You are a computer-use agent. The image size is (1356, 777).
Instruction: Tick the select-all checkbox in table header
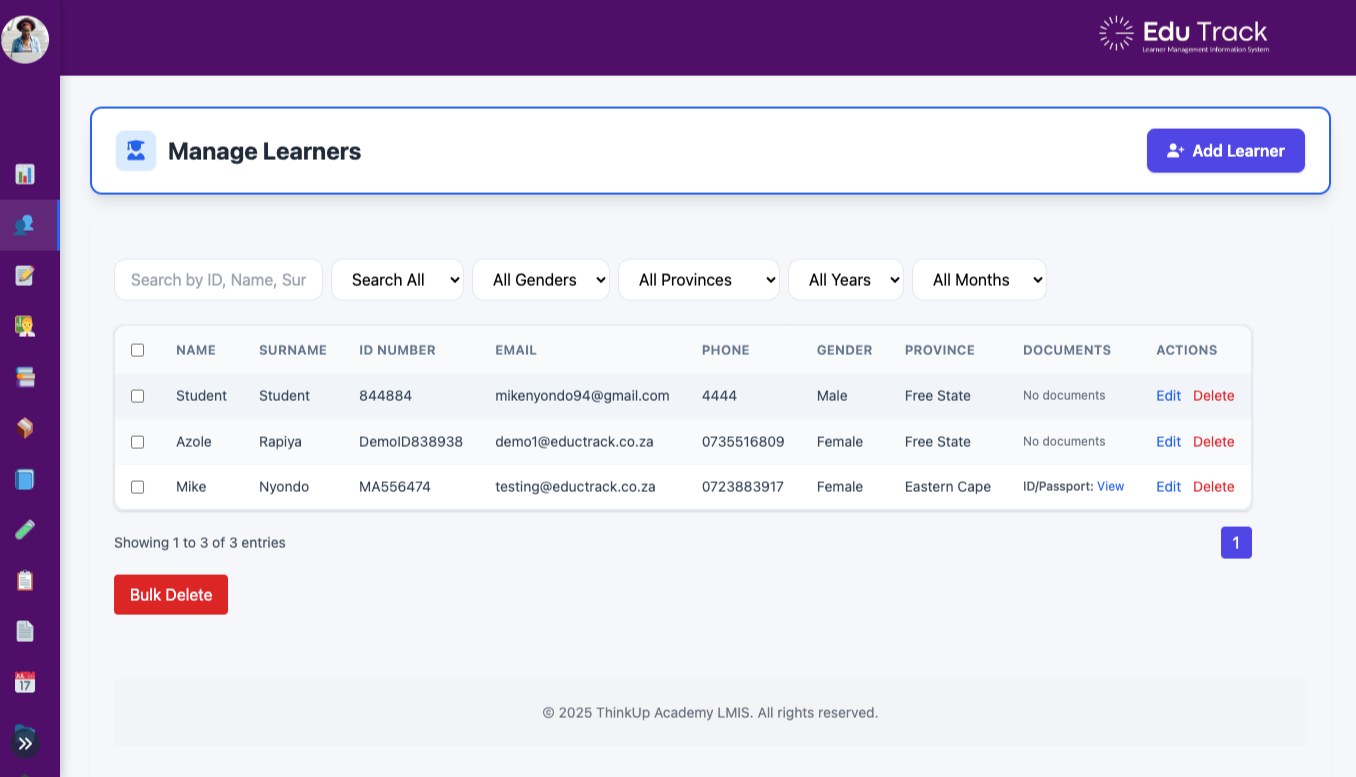(x=138, y=350)
